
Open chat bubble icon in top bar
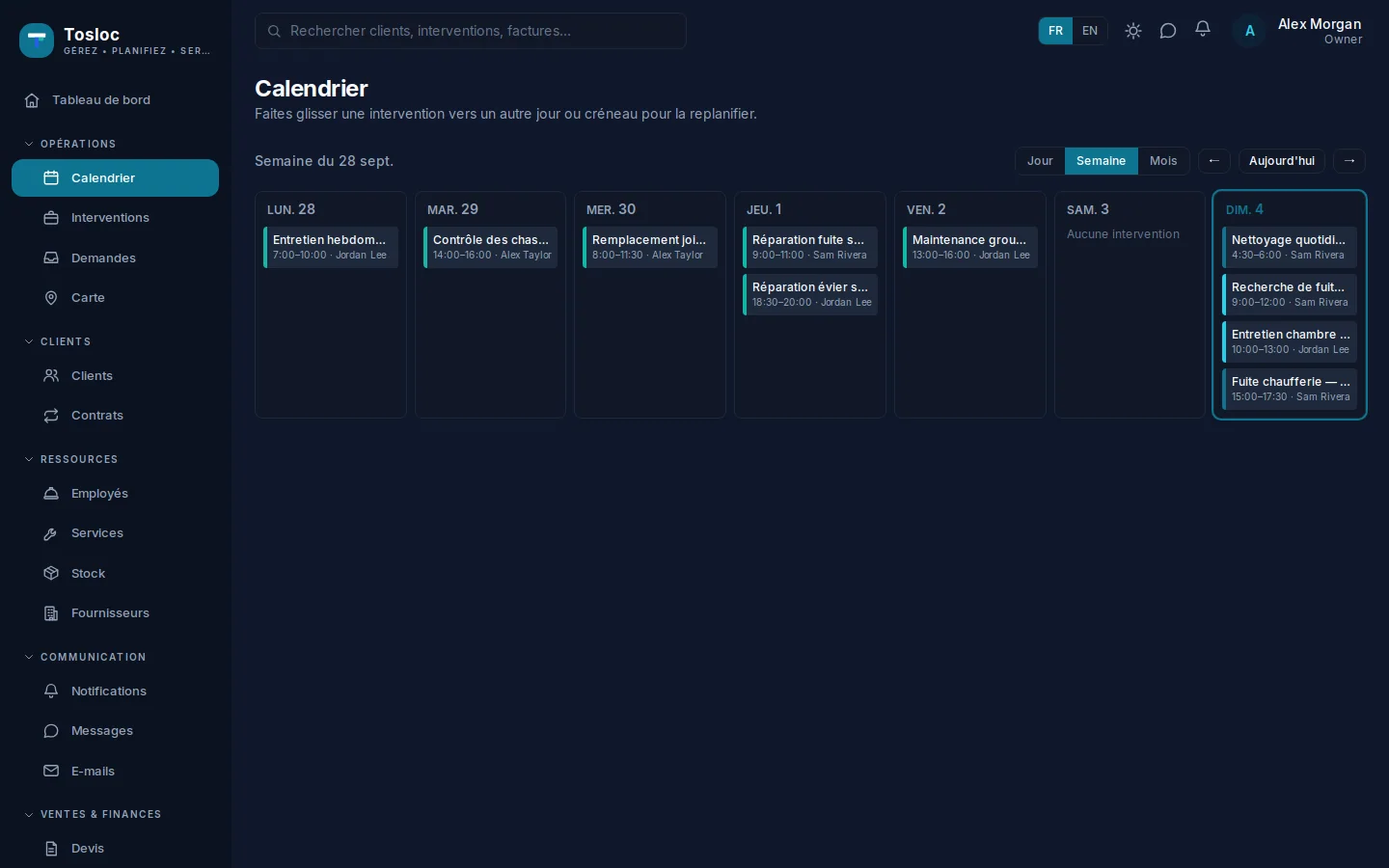pos(1168,31)
